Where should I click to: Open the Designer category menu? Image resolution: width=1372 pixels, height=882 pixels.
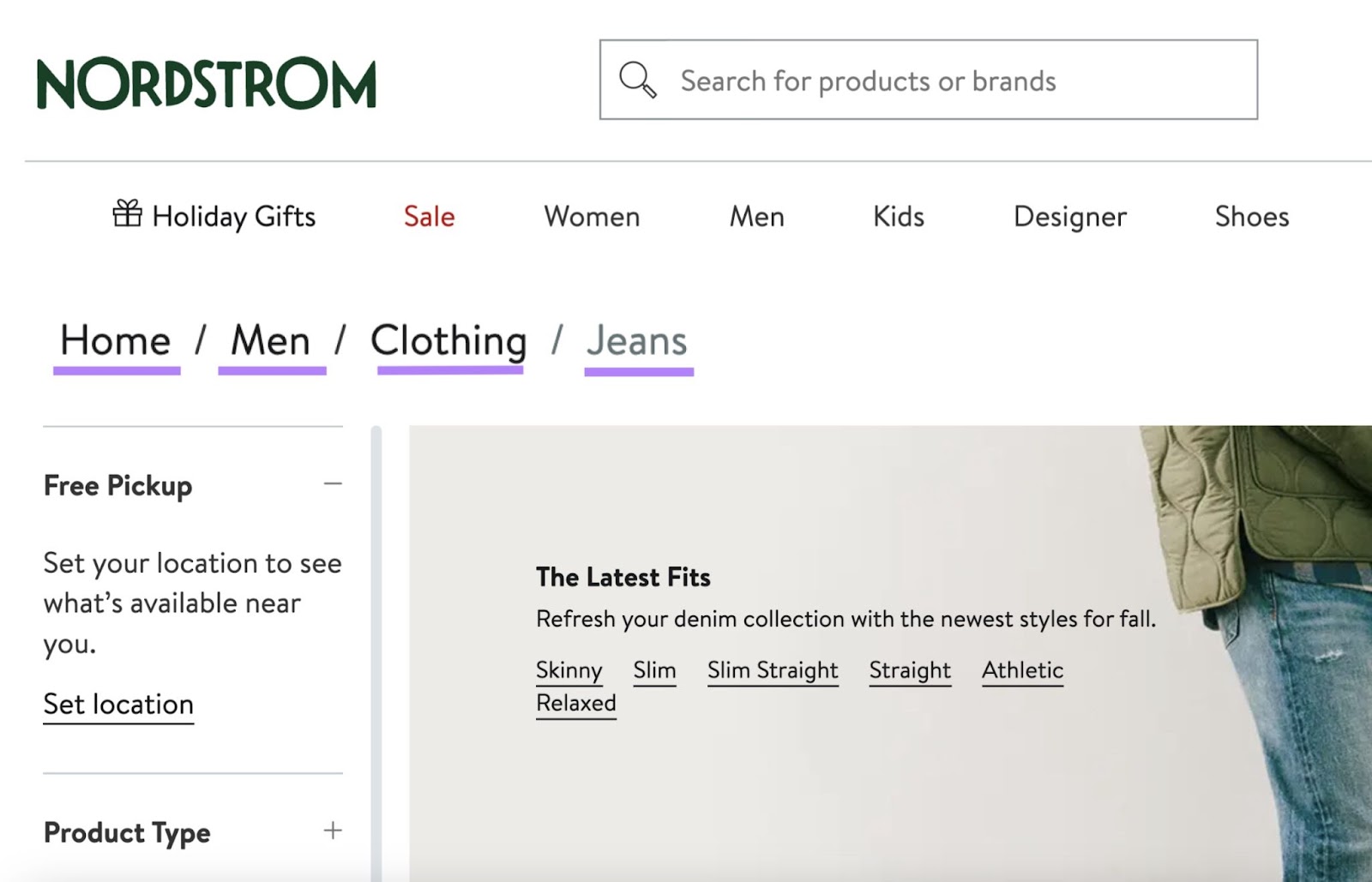coord(1069,217)
